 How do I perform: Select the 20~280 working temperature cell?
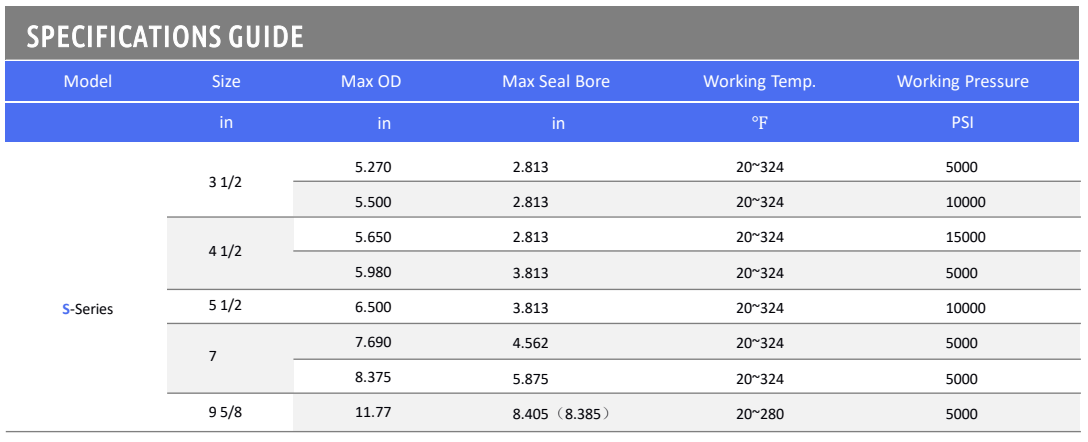[760, 415]
